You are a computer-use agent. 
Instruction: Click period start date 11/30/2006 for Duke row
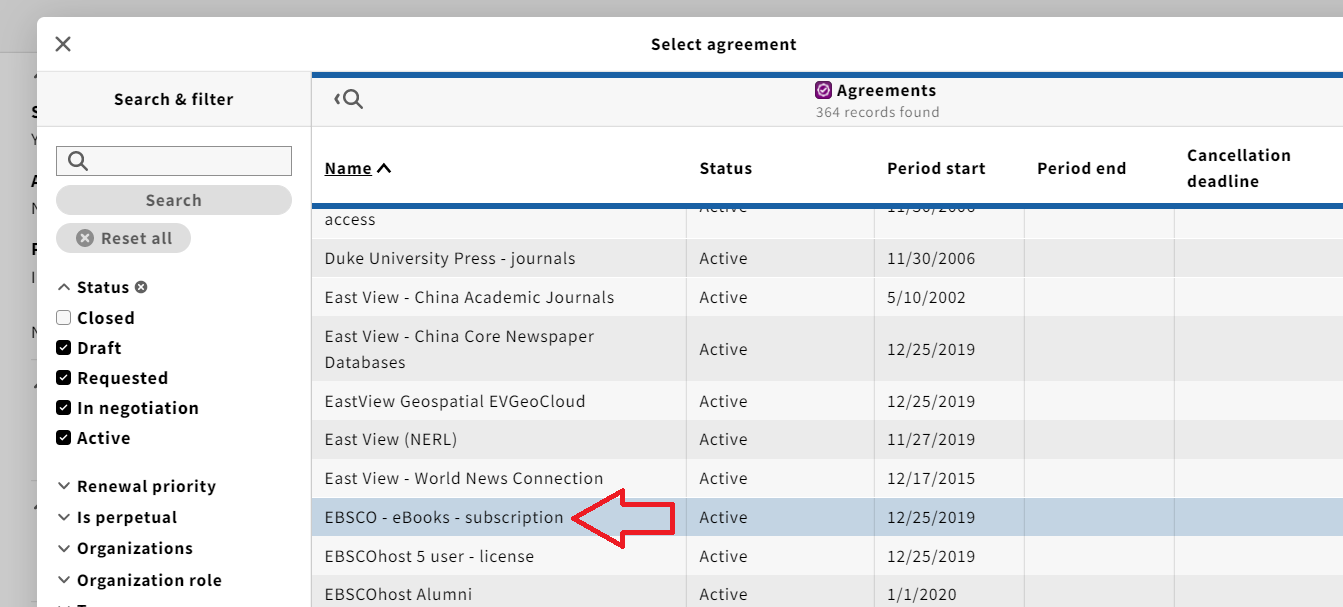931,258
